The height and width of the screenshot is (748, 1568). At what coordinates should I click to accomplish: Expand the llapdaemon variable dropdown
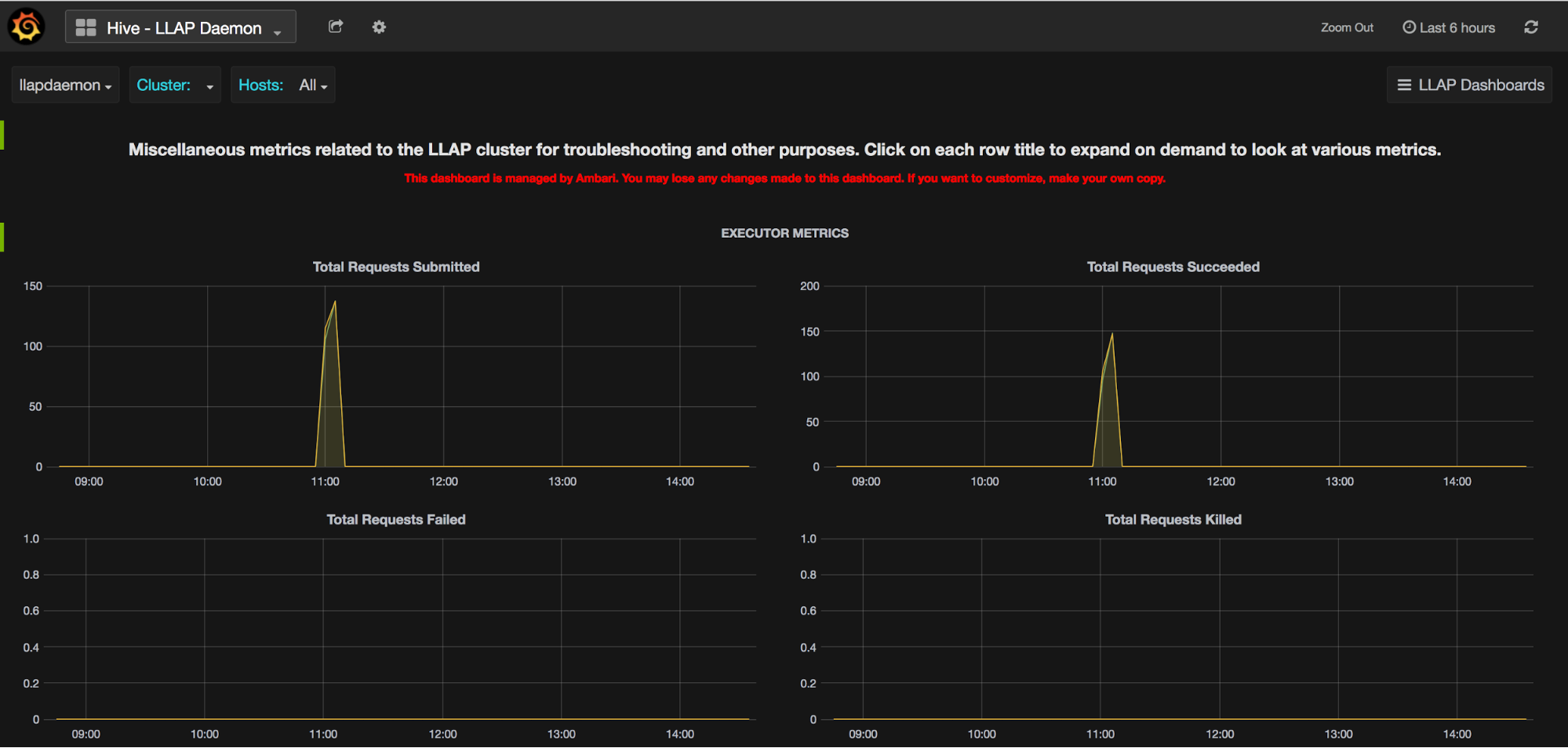(64, 85)
